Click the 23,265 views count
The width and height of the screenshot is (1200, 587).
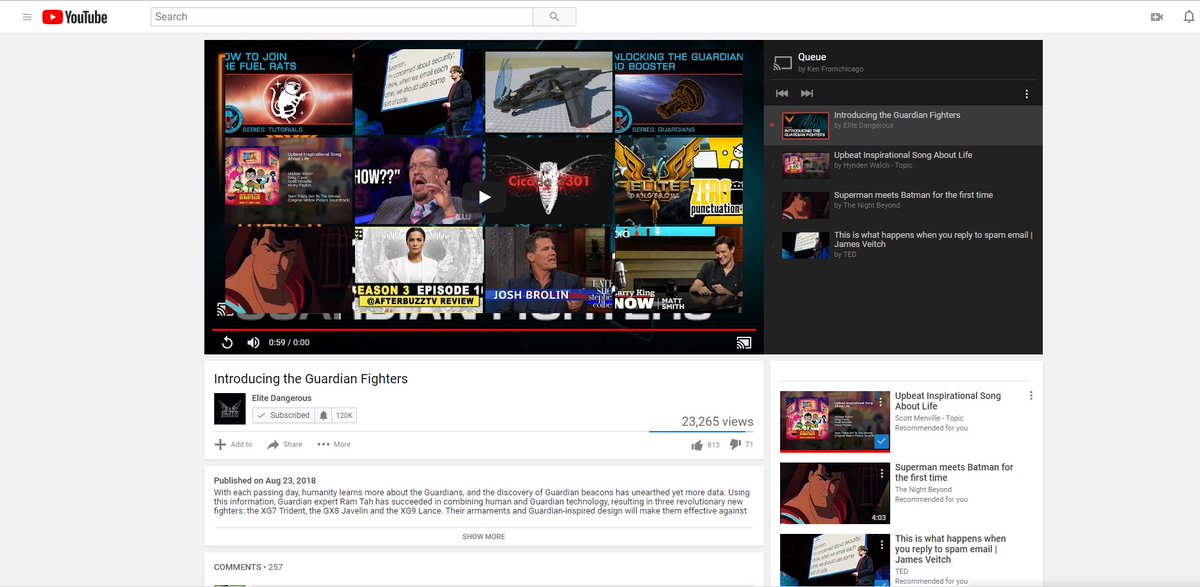click(717, 422)
